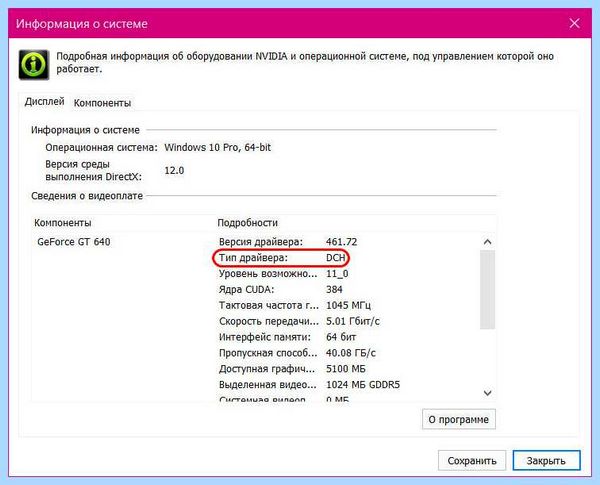Switch to the Дисплей tab
600x485 pixels.
tap(44, 102)
